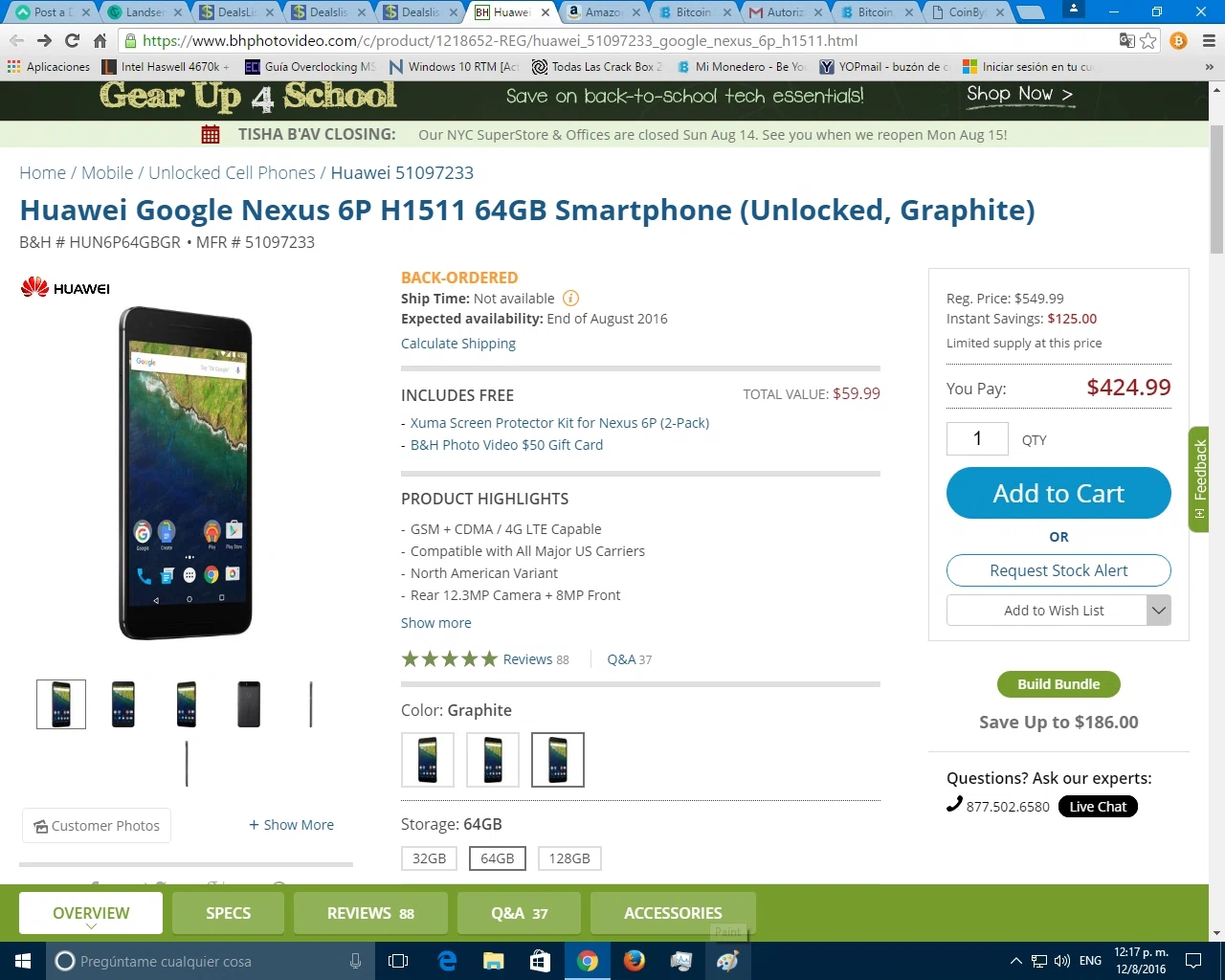The image size is (1225, 980).
Task: Open File Explorer from taskbar
Action: [x=494, y=961]
